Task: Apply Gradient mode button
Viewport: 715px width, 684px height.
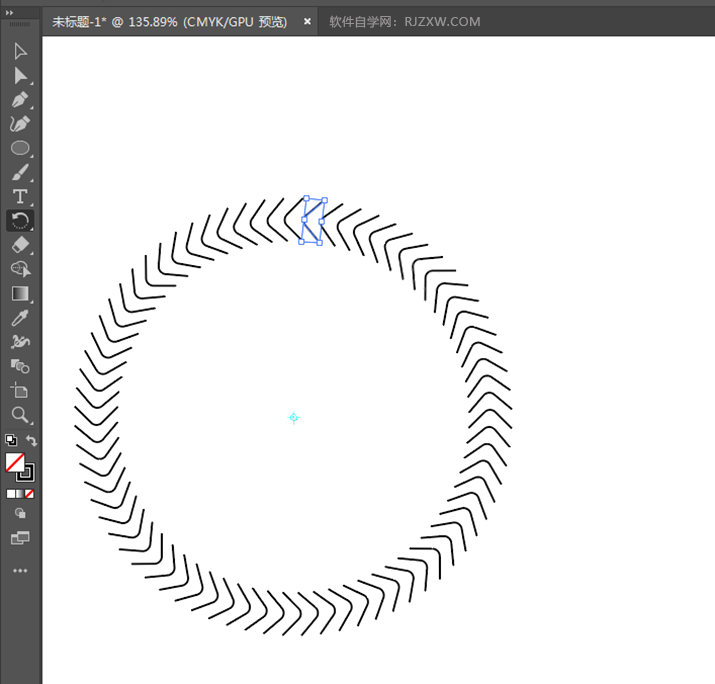Action: [20, 494]
